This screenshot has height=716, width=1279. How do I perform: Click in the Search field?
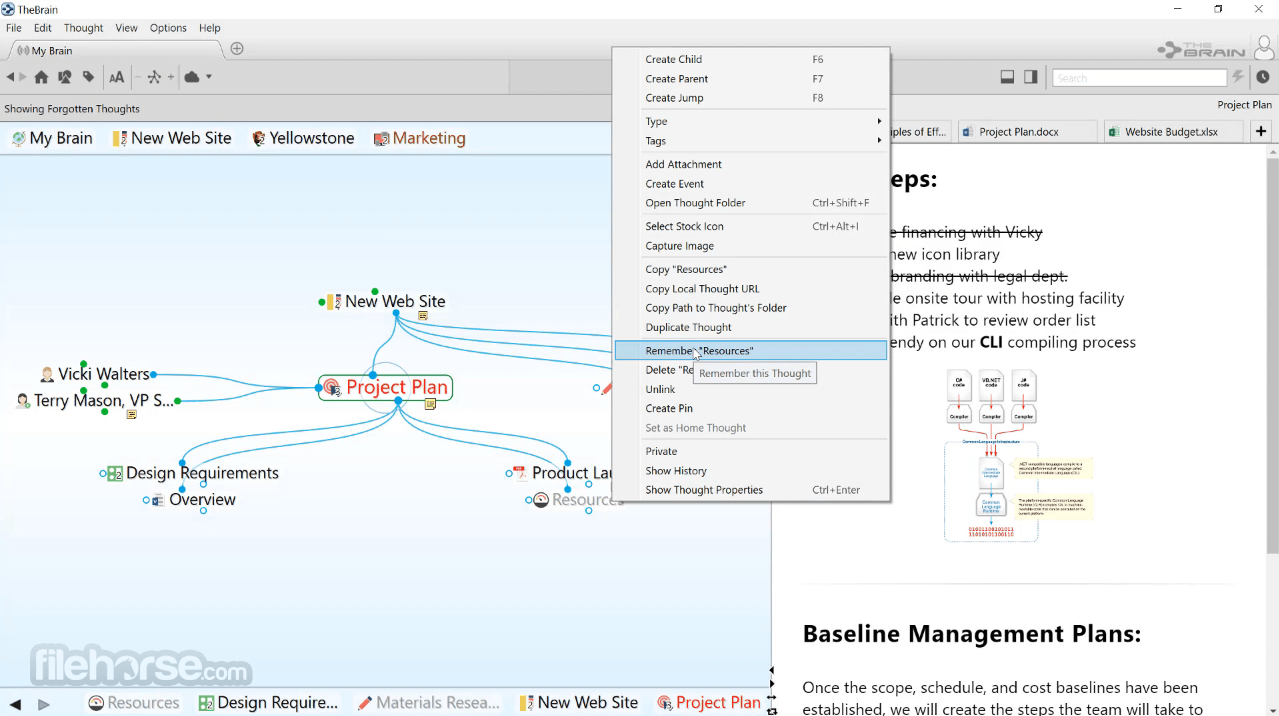tap(1139, 77)
